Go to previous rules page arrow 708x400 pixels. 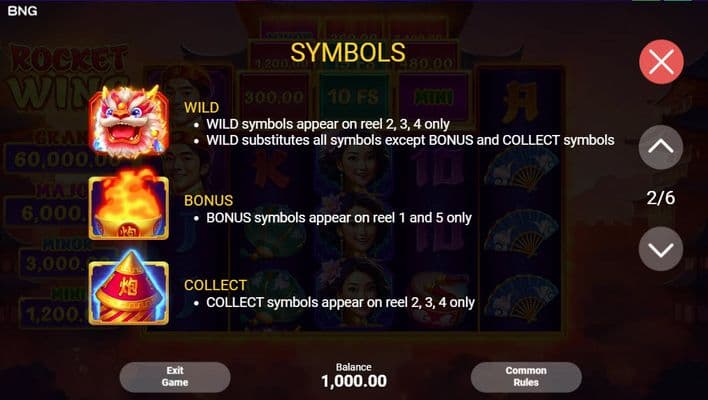coord(661,147)
